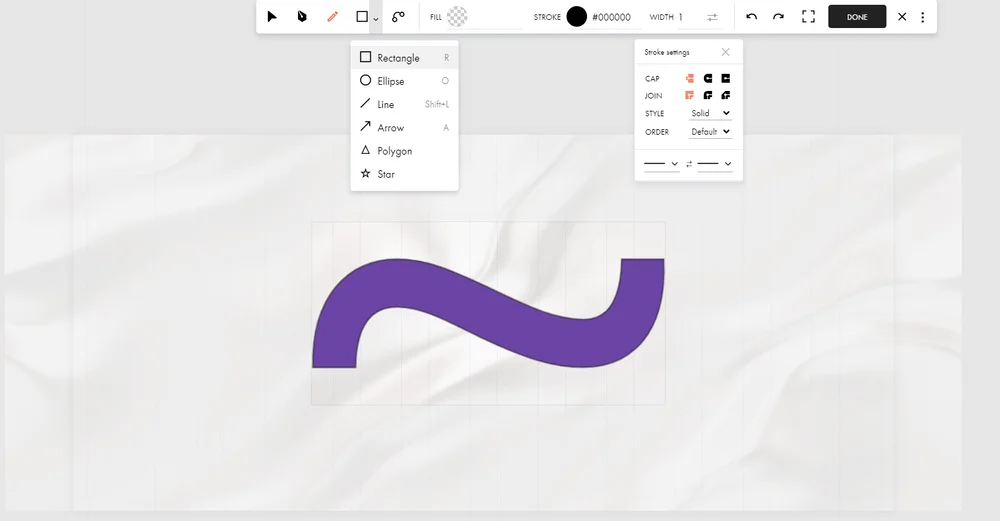Enter fullscreen mode
Image resolution: width=1000 pixels, height=521 pixels.
point(809,17)
